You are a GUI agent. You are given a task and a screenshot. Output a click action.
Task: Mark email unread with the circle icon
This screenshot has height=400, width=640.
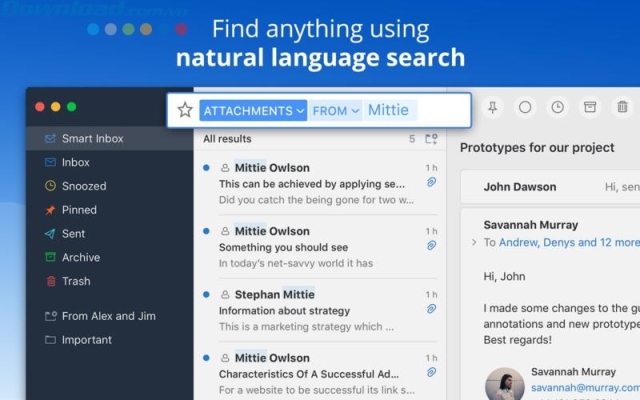coord(525,107)
